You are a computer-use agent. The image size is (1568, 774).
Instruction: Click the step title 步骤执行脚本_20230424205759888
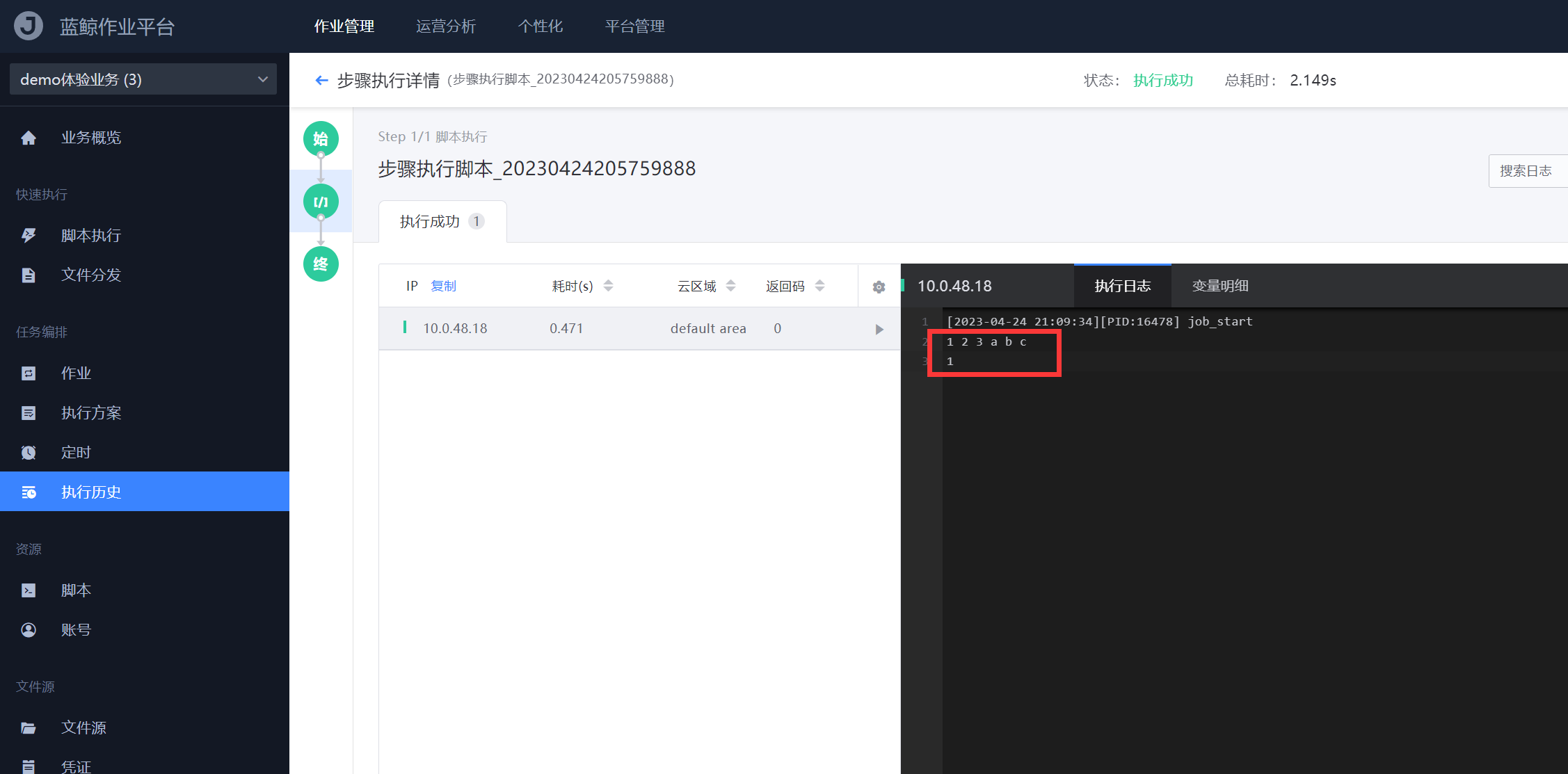tap(536, 168)
